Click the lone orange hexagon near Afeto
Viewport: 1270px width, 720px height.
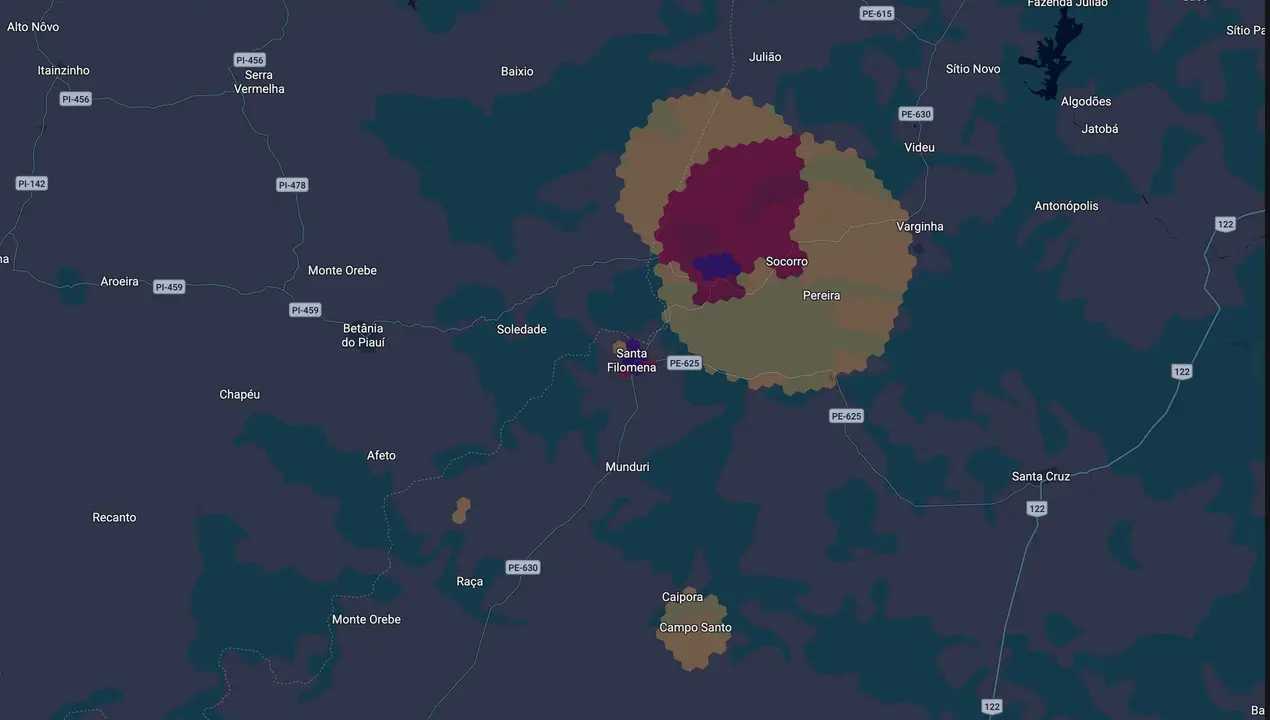click(x=461, y=510)
